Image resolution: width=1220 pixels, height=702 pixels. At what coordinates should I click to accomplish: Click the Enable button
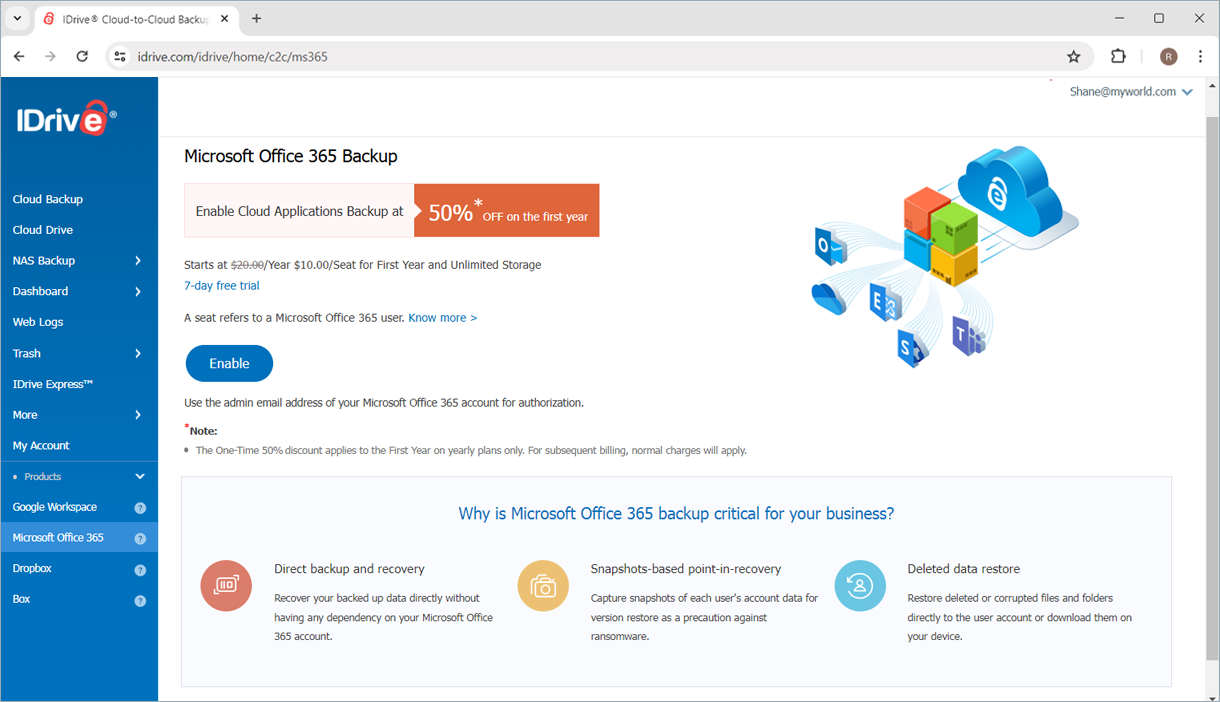pyautogui.click(x=229, y=364)
